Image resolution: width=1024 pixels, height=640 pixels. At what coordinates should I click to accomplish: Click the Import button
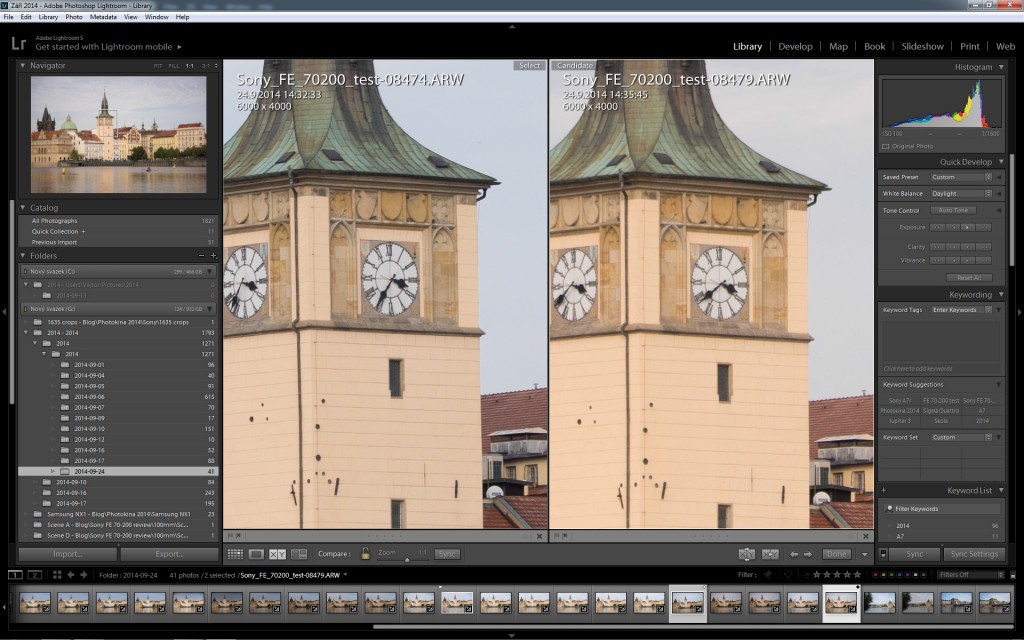tap(68, 554)
